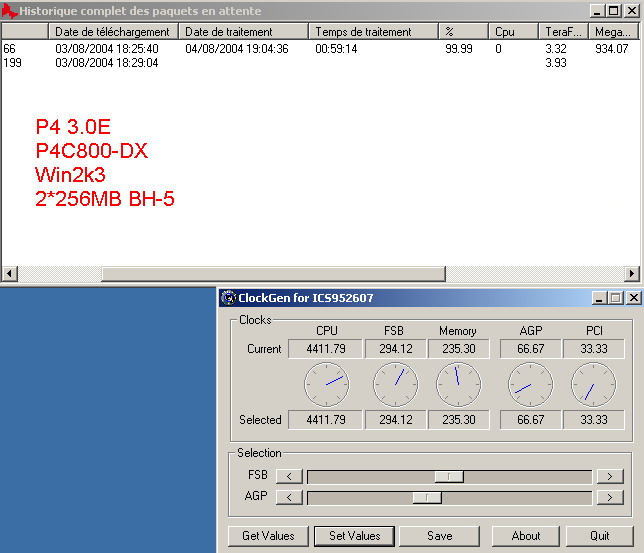Click the AGP clock dial gauge

pyautogui.click(x=531, y=385)
